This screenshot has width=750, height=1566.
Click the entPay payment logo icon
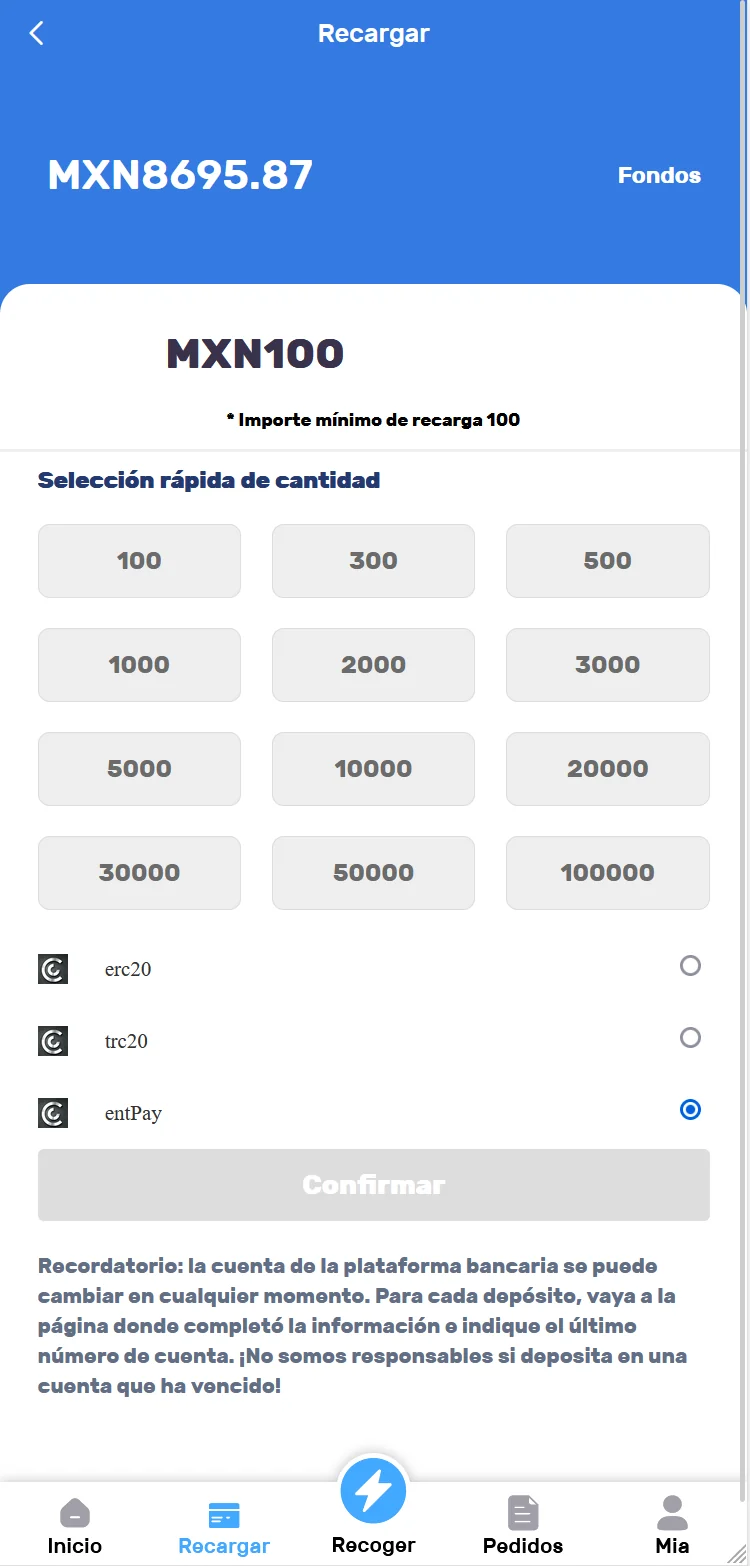[53, 1113]
